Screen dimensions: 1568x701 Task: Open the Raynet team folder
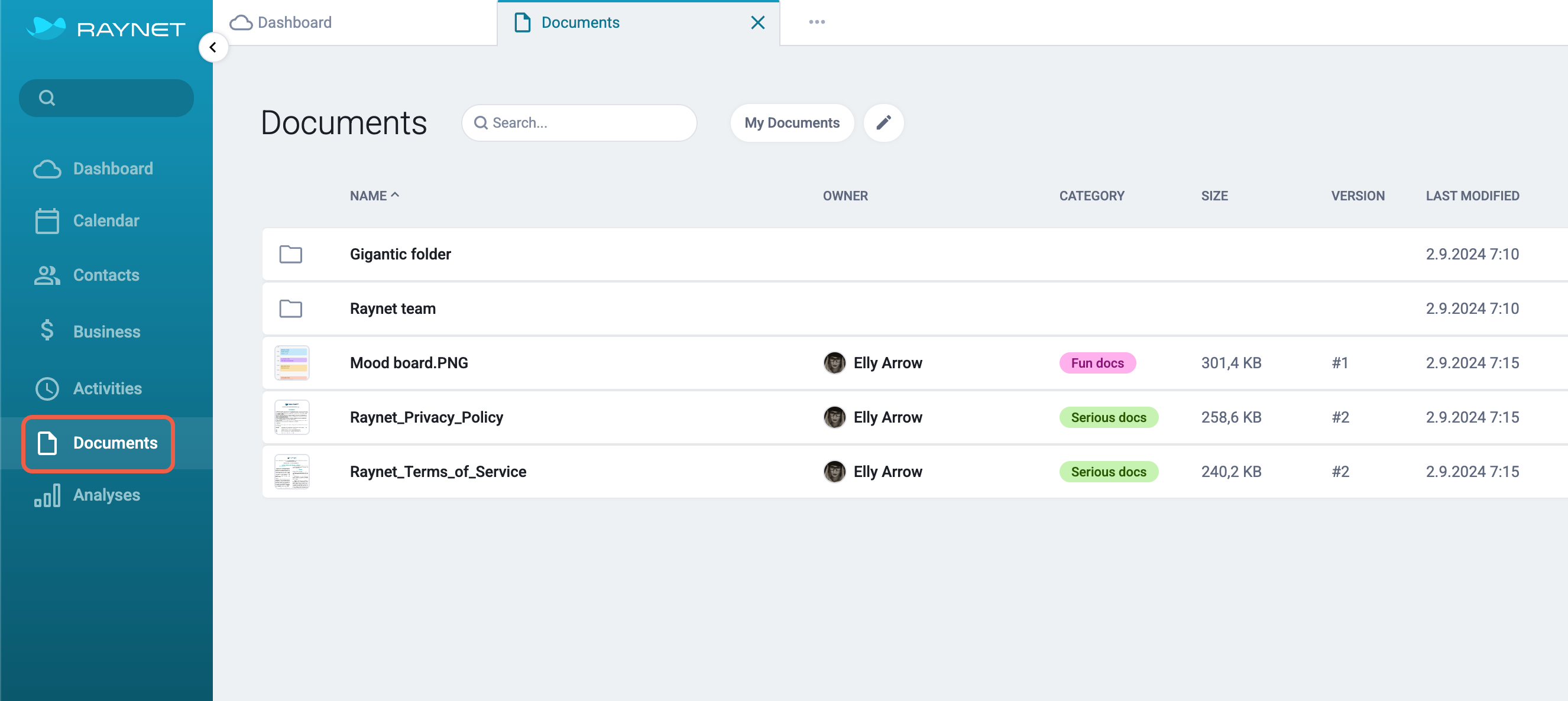pyautogui.click(x=393, y=309)
